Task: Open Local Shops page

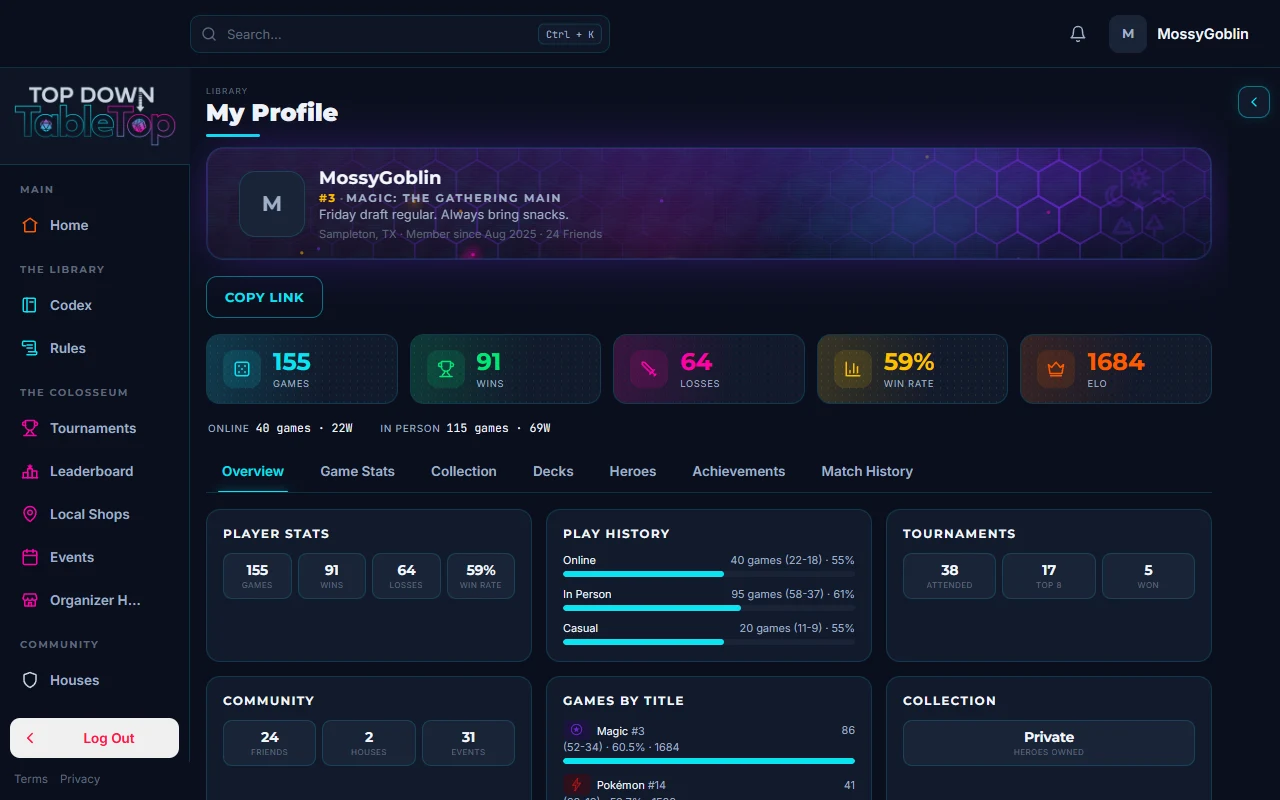Action: [95, 514]
